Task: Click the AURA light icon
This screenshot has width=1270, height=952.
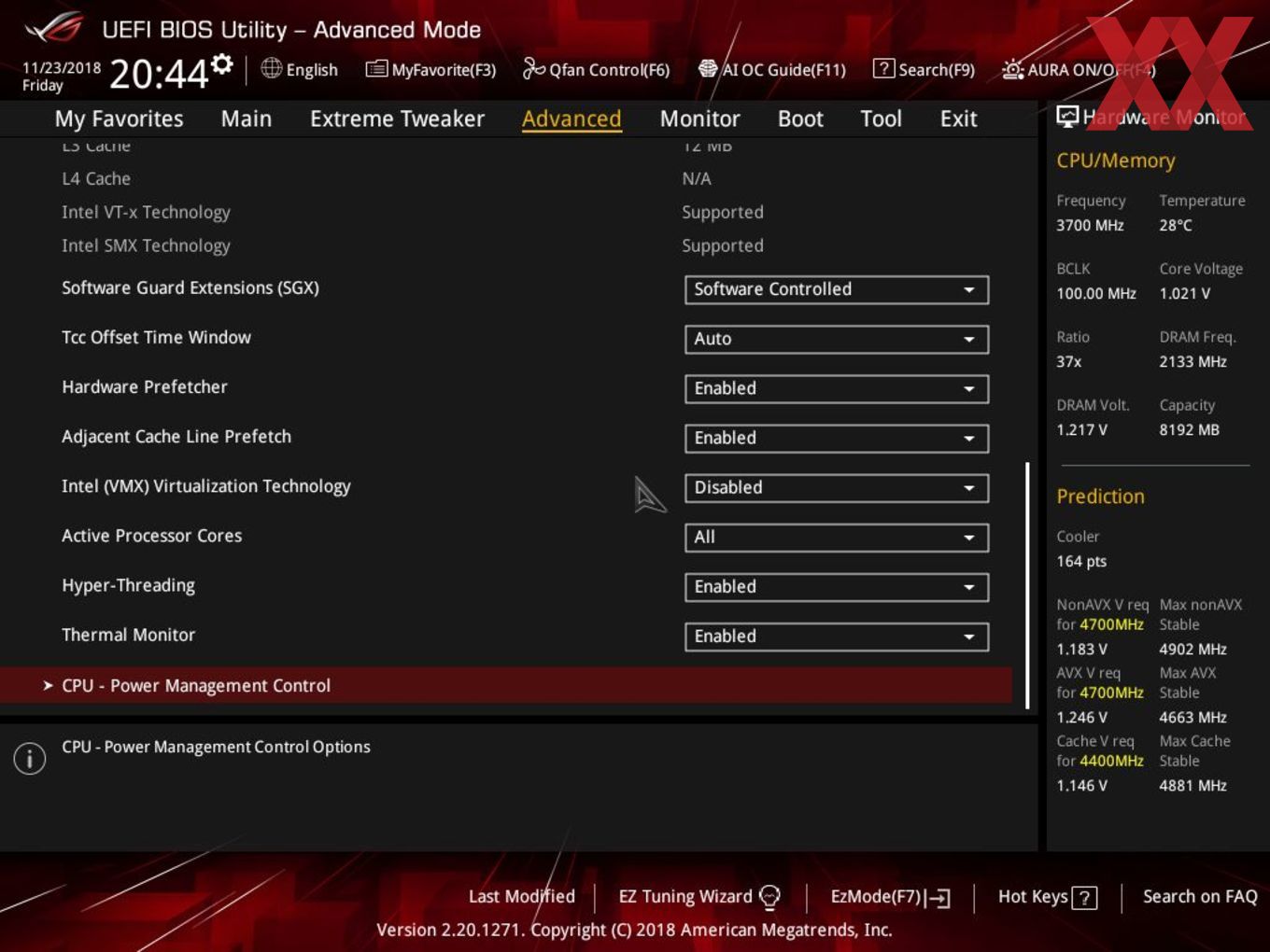Action: pyautogui.click(x=1012, y=69)
